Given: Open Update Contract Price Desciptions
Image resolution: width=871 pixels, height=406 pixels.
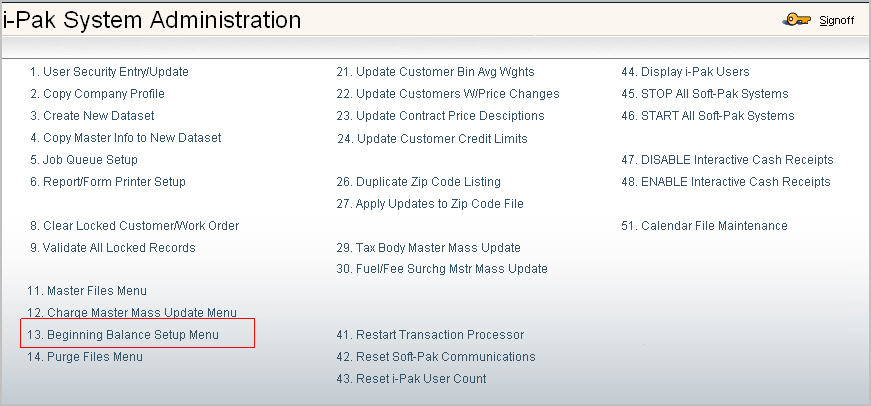Looking at the screenshot, I should (x=440, y=116).
